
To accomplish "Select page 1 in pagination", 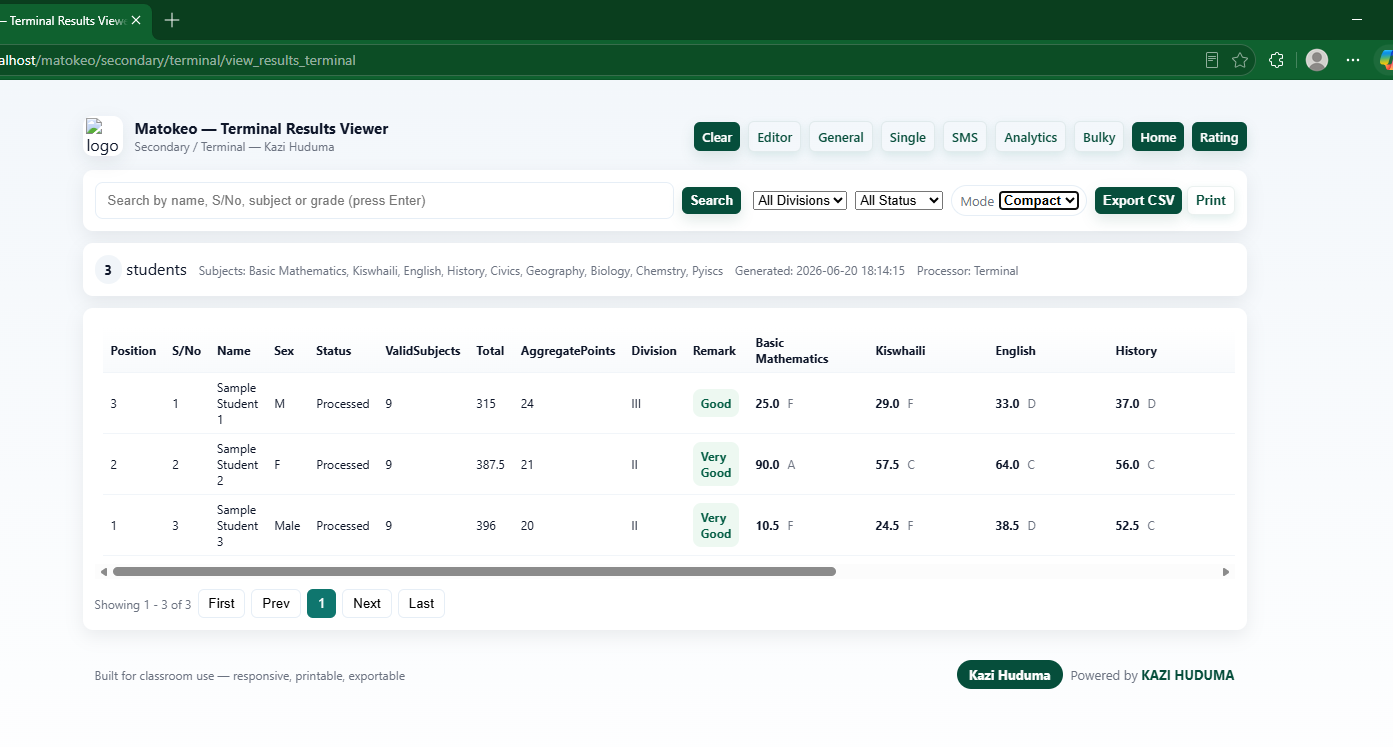I will (321, 603).
